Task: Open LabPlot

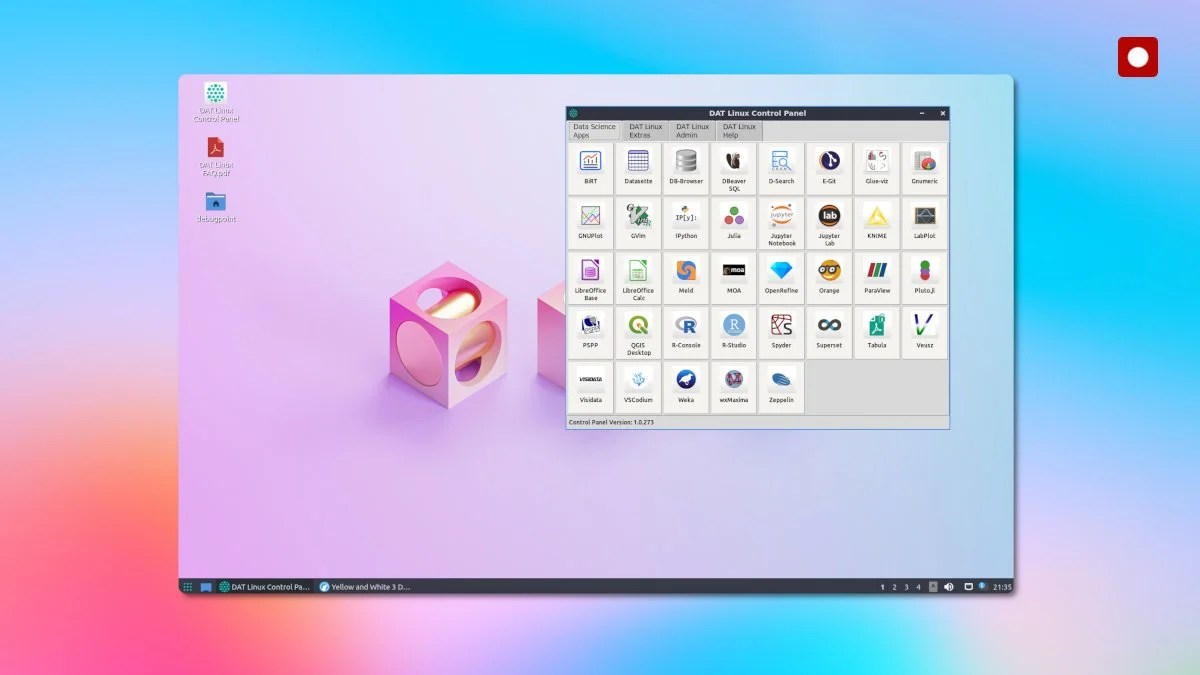Action: click(x=925, y=223)
